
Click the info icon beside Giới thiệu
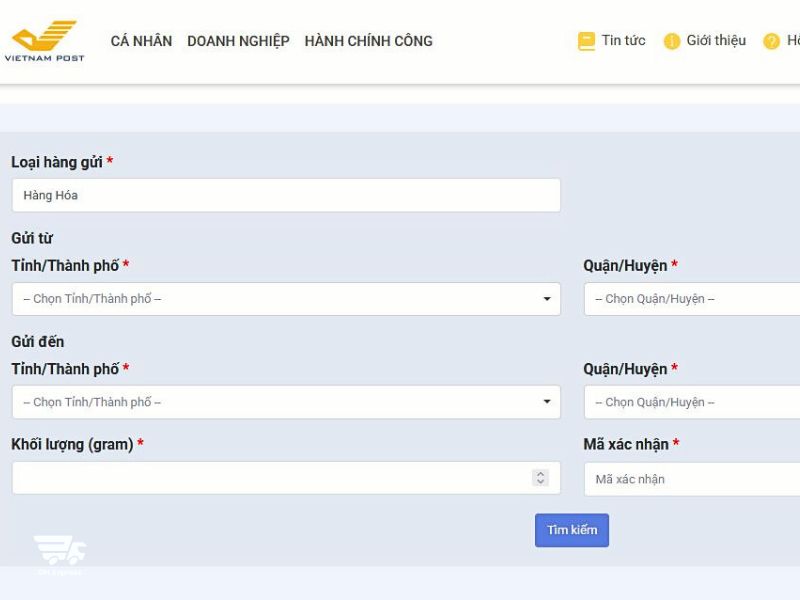click(x=672, y=41)
